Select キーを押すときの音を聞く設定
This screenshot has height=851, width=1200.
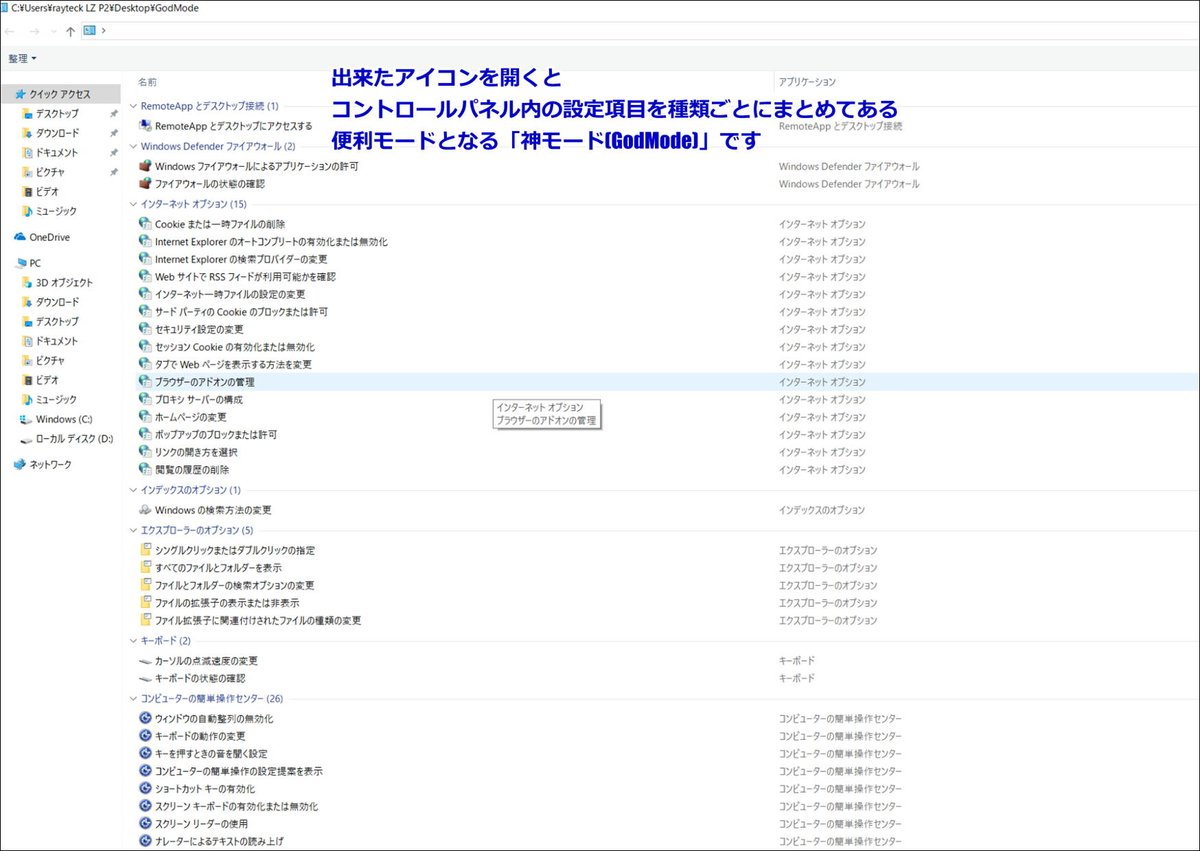coord(211,753)
